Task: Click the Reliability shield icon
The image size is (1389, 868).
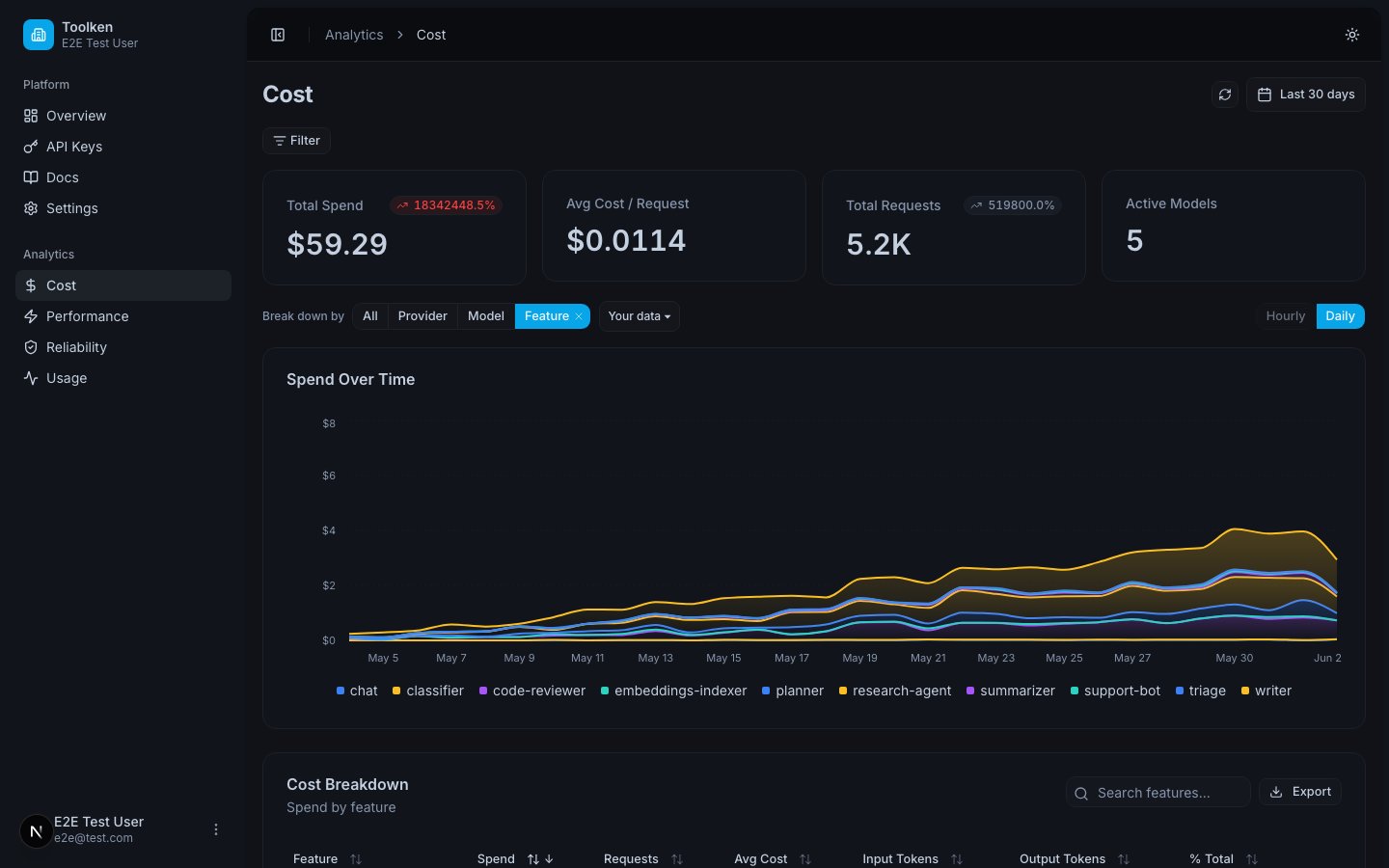Action: pos(31,347)
